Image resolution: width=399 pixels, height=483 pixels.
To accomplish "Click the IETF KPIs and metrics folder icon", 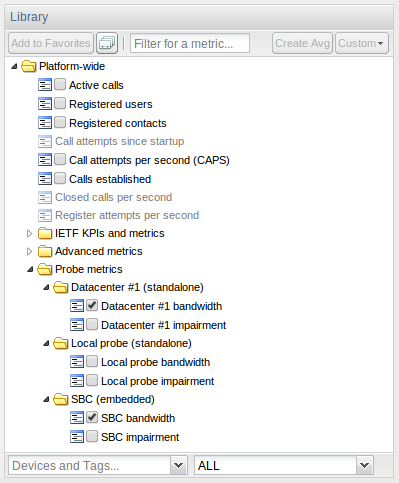I will pos(45,233).
